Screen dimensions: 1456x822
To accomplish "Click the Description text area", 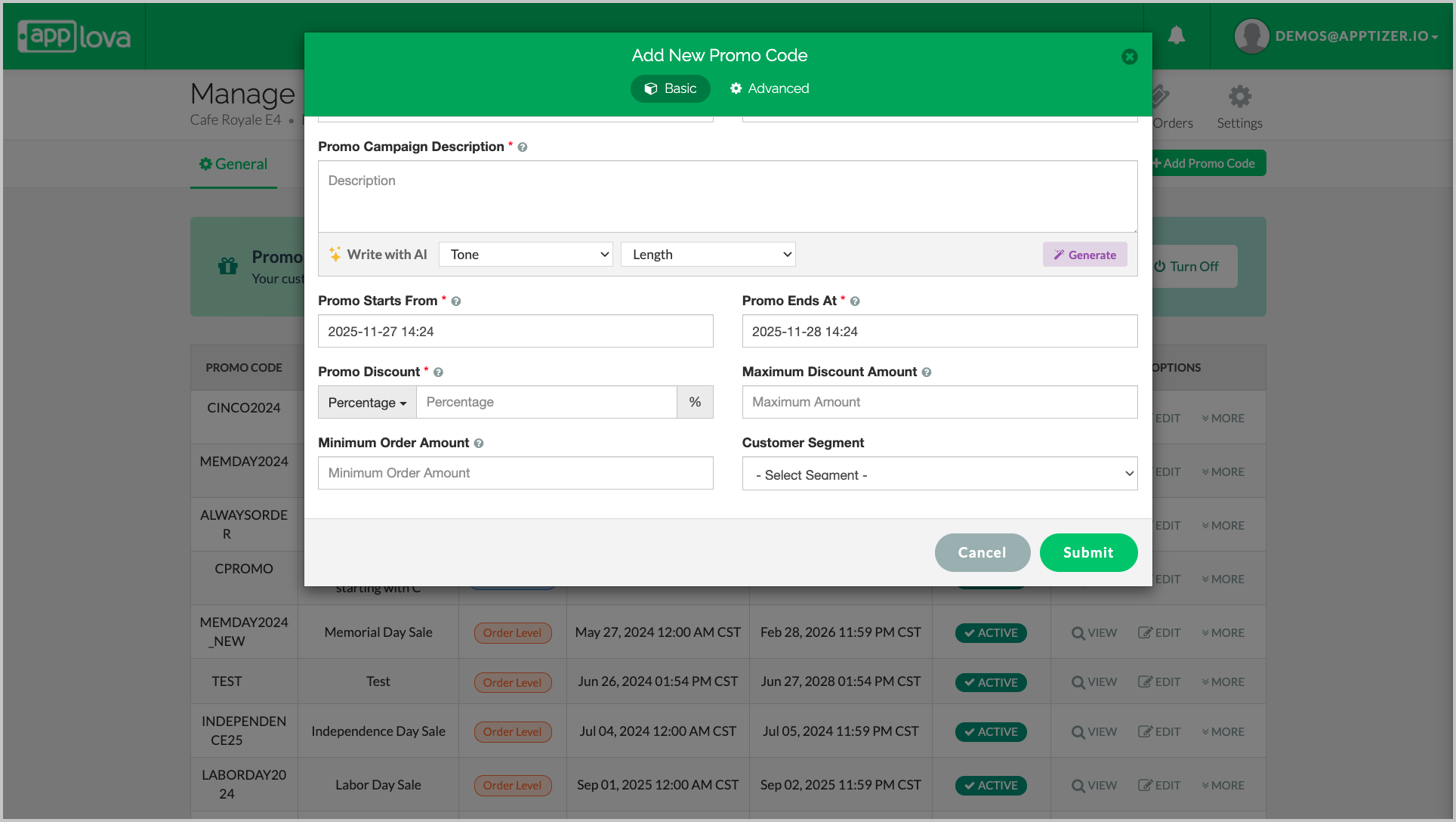I will (727, 196).
